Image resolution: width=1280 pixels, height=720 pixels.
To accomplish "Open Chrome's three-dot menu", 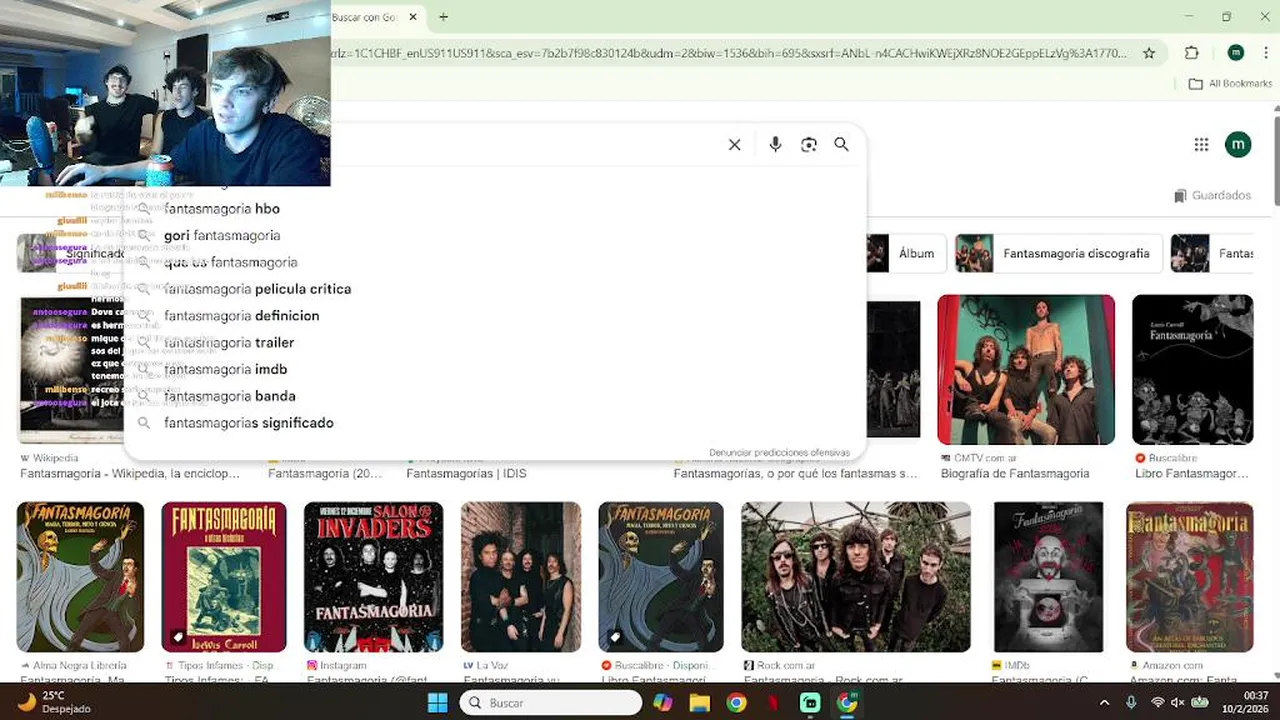I will tap(1268, 53).
